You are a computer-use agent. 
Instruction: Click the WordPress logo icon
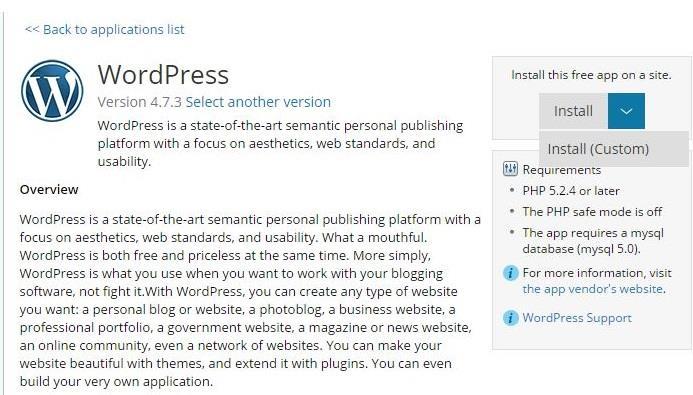click(x=52, y=91)
